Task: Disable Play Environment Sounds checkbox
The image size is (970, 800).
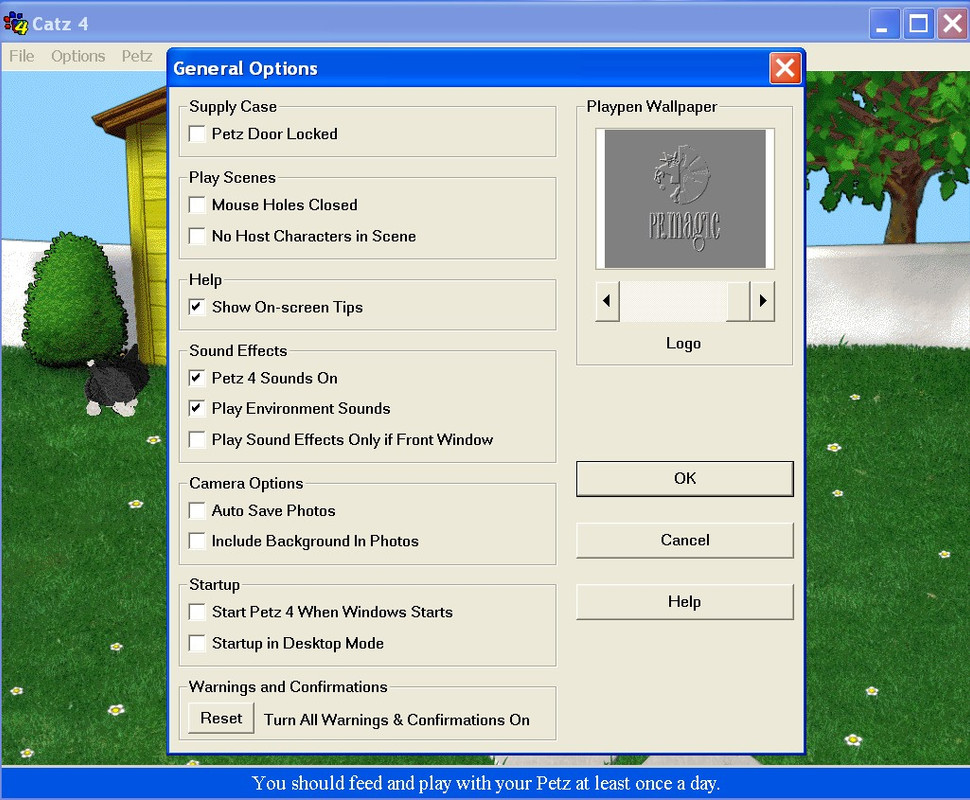Action: click(197, 408)
